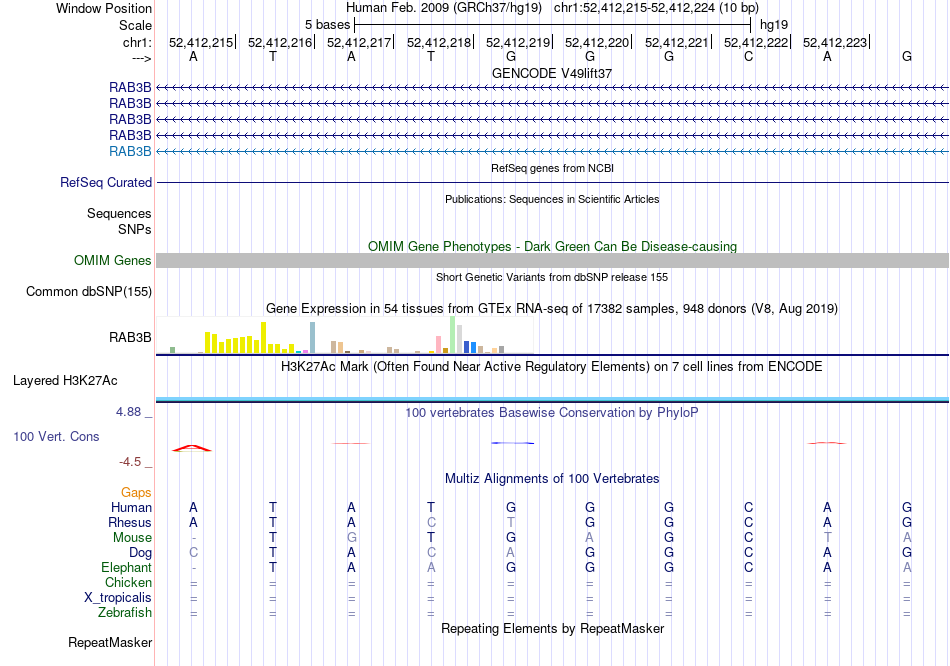950x666 pixels.
Task: Click RAB3B label beside GTEx bar chart
Action: (x=130, y=338)
